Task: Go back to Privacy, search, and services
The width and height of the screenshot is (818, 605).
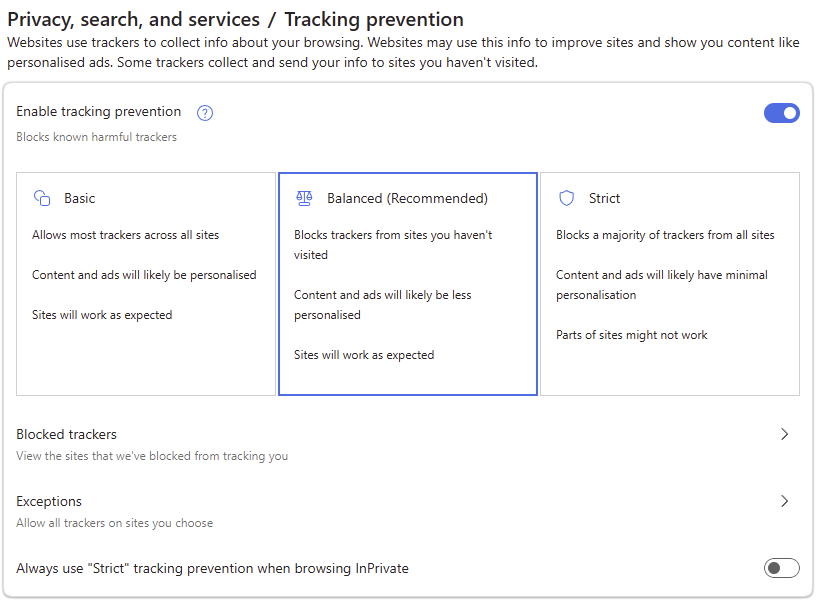Action: coord(134,19)
